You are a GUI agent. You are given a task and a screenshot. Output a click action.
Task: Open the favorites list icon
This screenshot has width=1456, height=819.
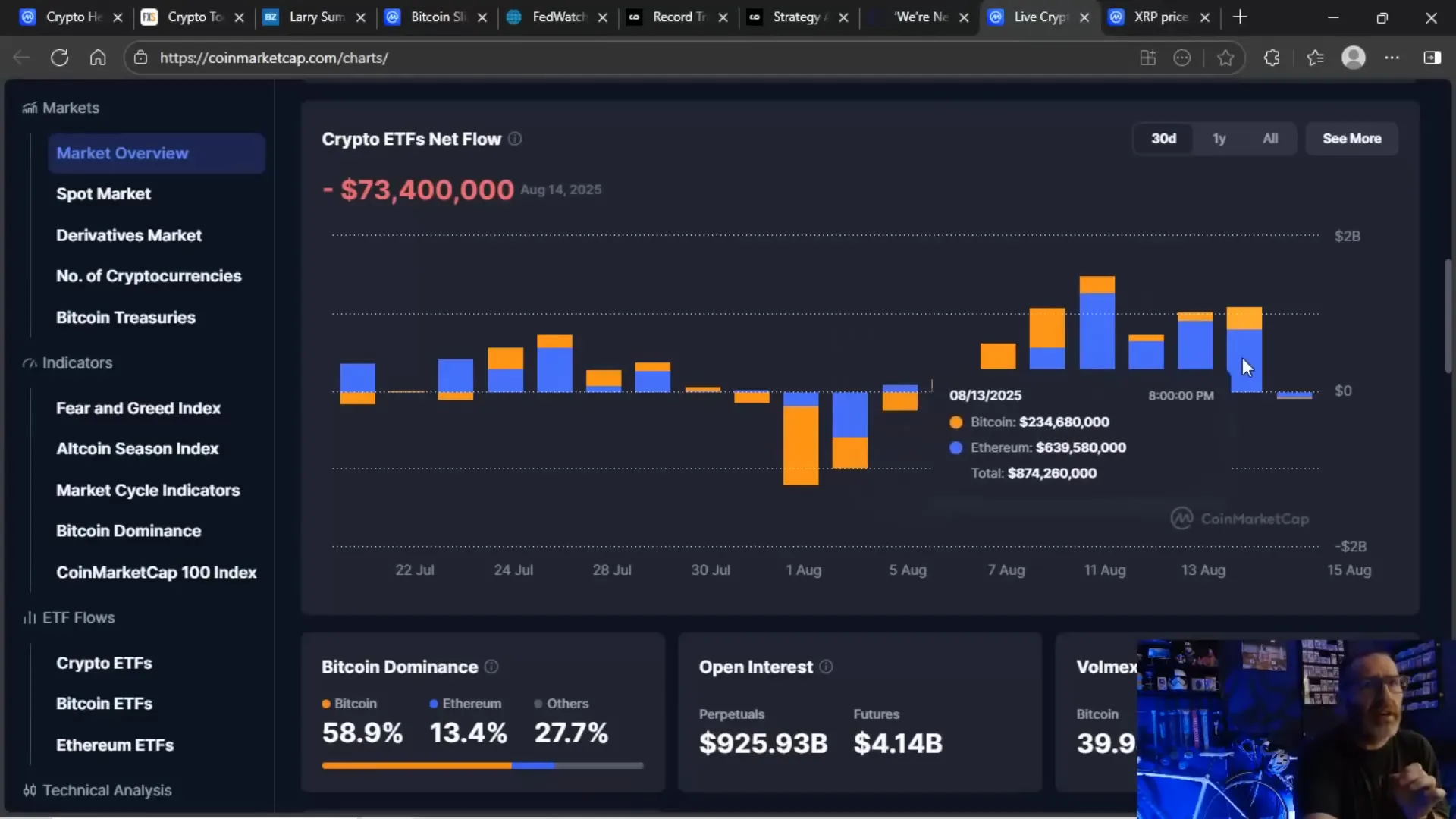click(x=1315, y=58)
